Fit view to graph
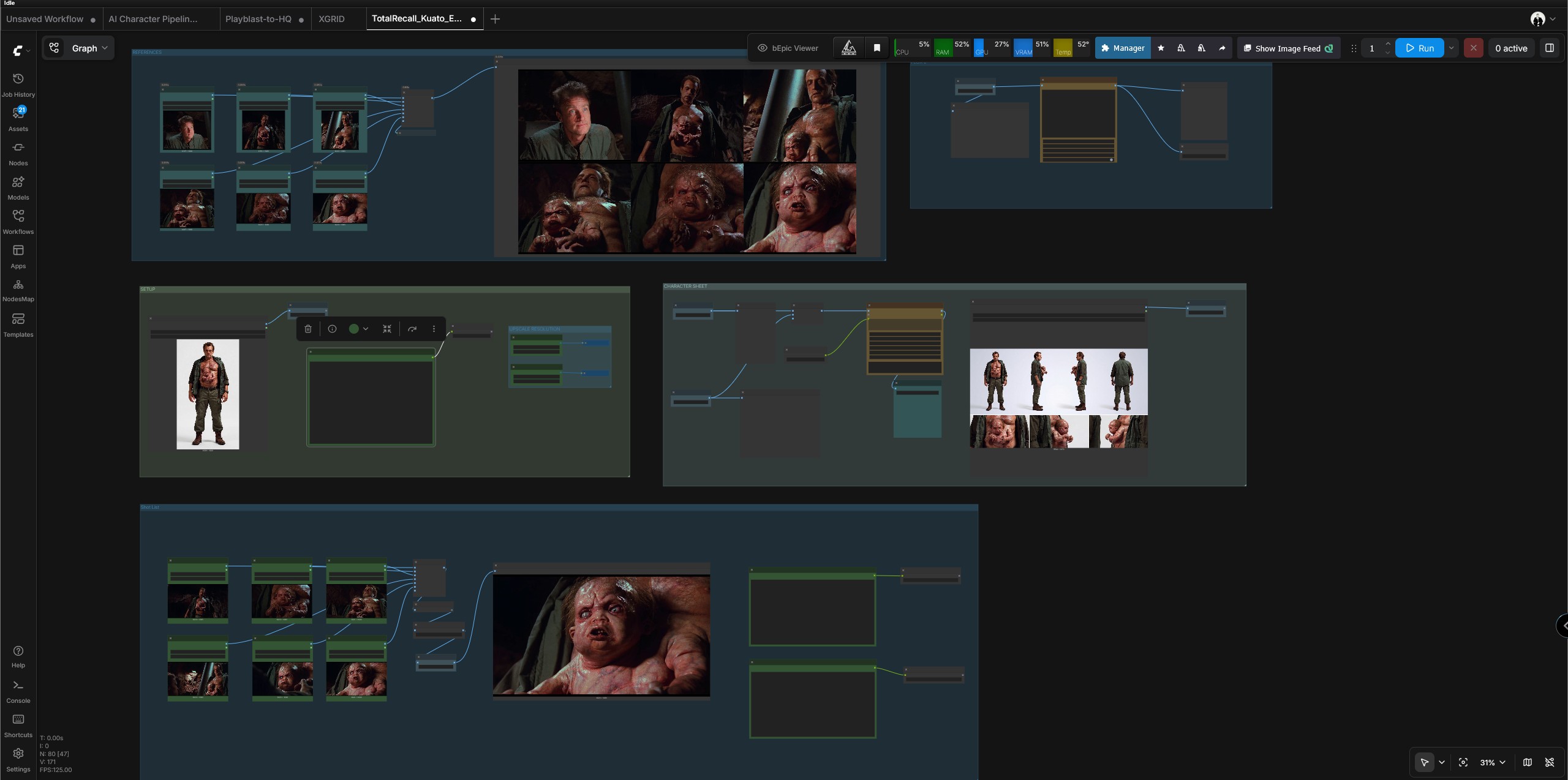1568x780 pixels. tap(1463, 762)
